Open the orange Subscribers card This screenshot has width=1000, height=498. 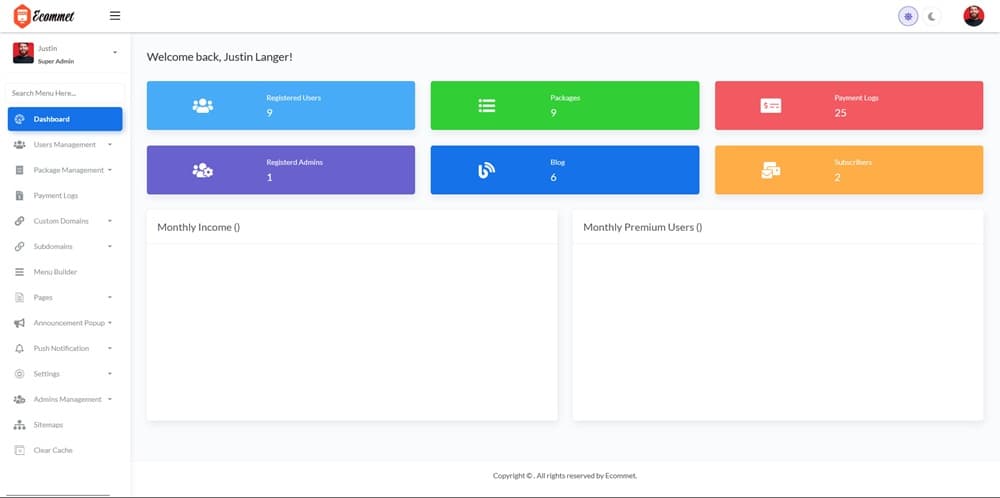[848, 170]
